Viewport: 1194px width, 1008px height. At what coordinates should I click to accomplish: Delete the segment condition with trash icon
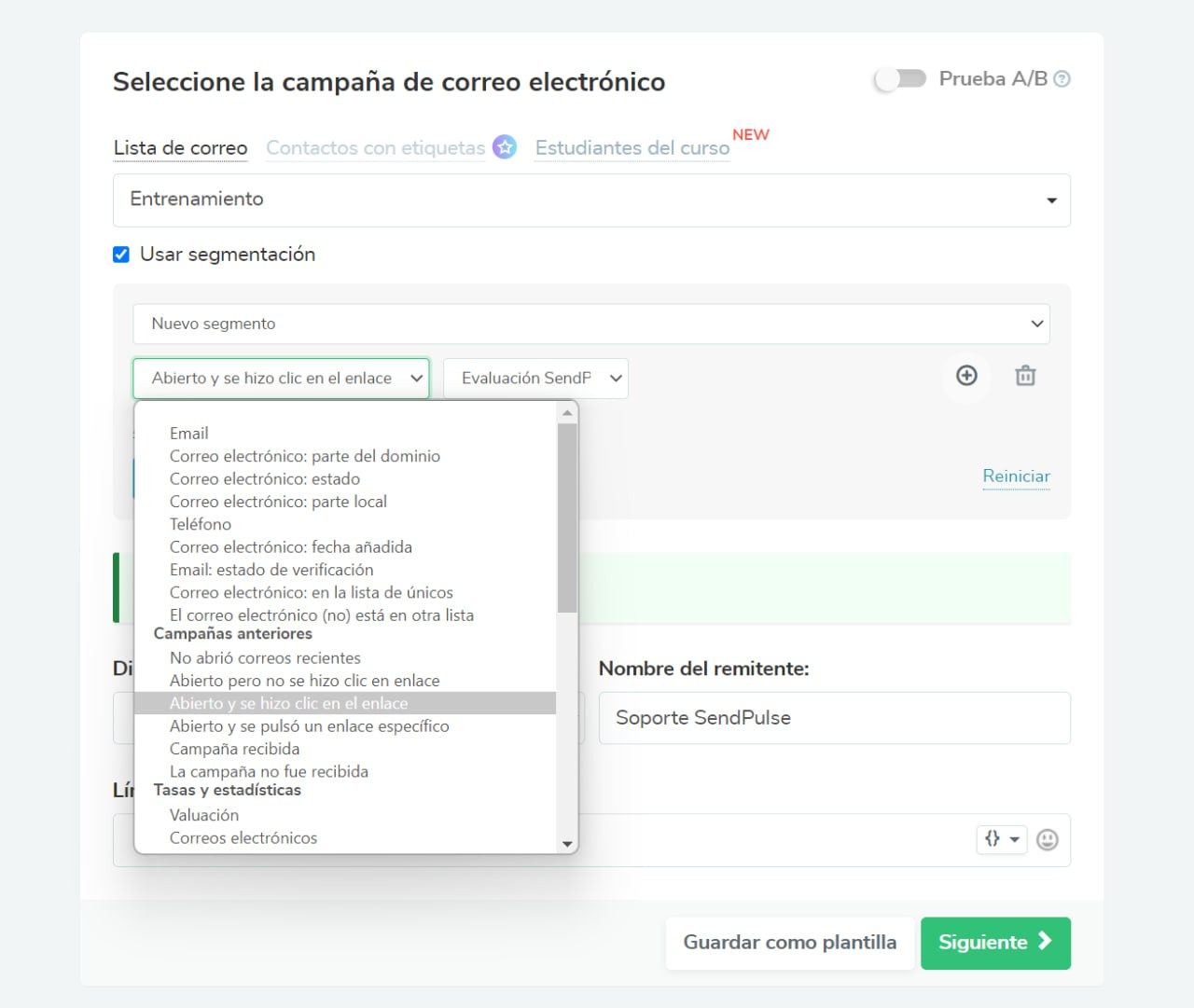(x=1025, y=376)
